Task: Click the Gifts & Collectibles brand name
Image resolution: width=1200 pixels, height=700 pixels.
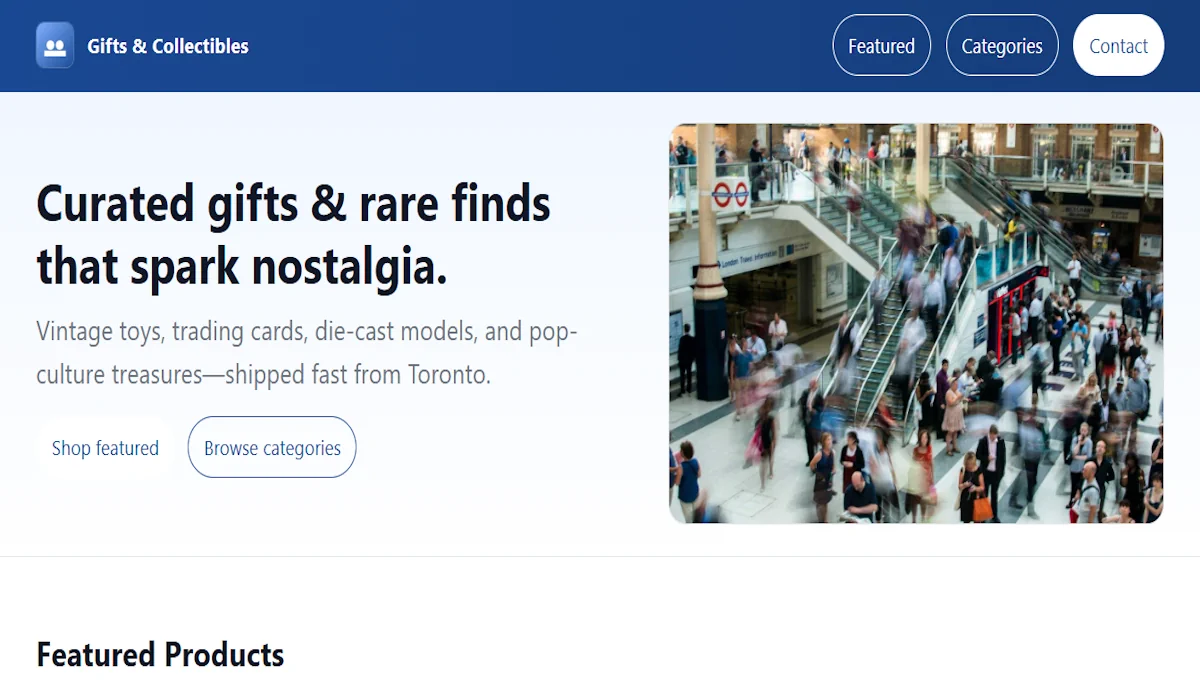Action: [168, 46]
